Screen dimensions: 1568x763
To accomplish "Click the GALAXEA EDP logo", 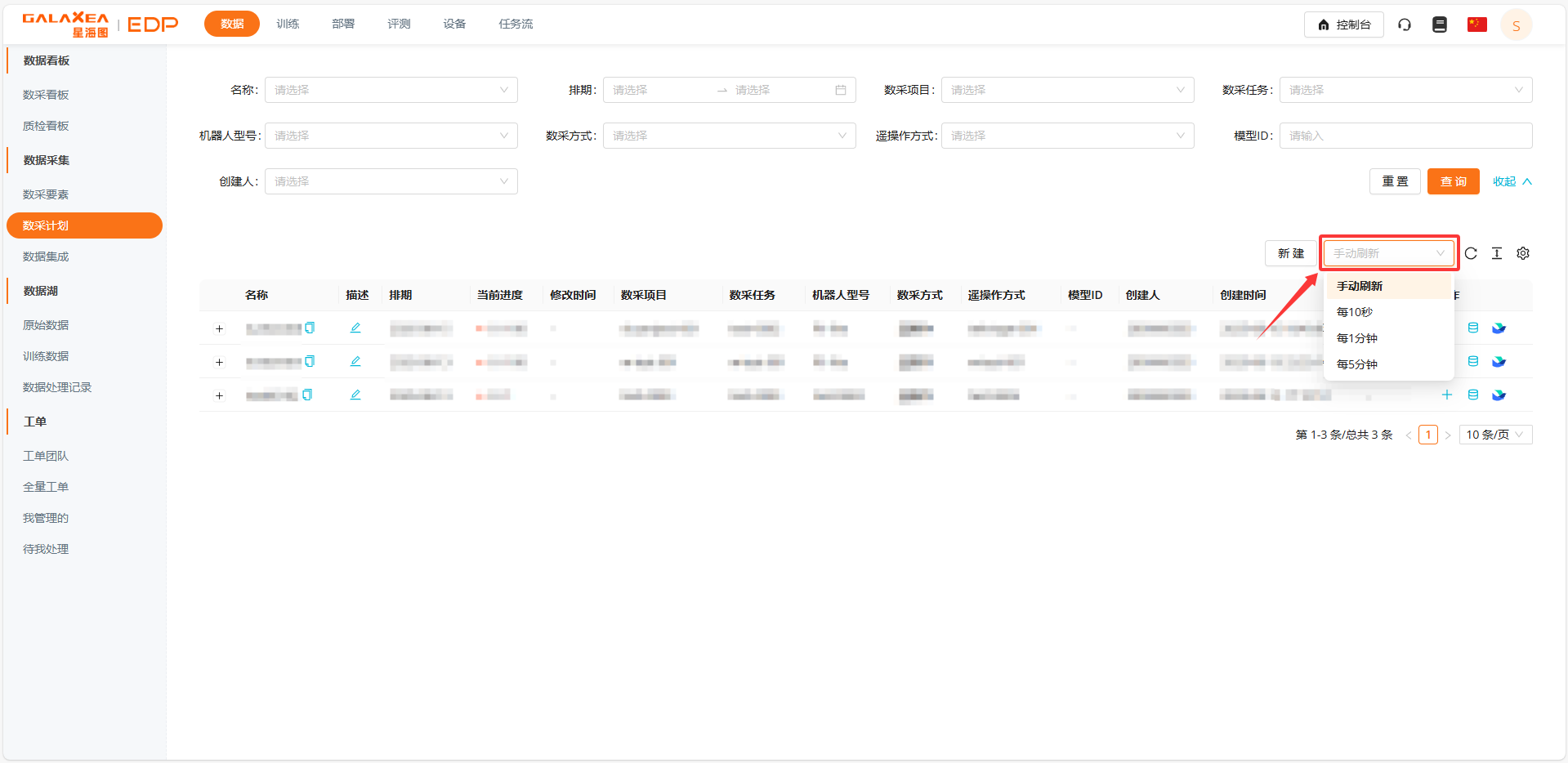I will pos(100,25).
